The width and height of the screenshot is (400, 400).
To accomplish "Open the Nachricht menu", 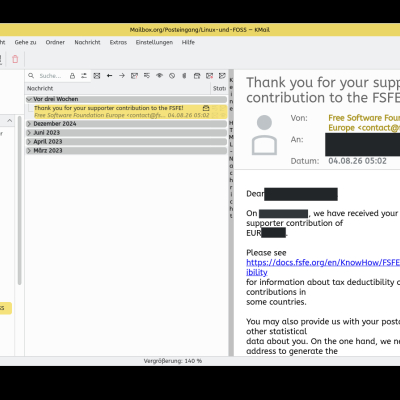I will [x=87, y=42].
